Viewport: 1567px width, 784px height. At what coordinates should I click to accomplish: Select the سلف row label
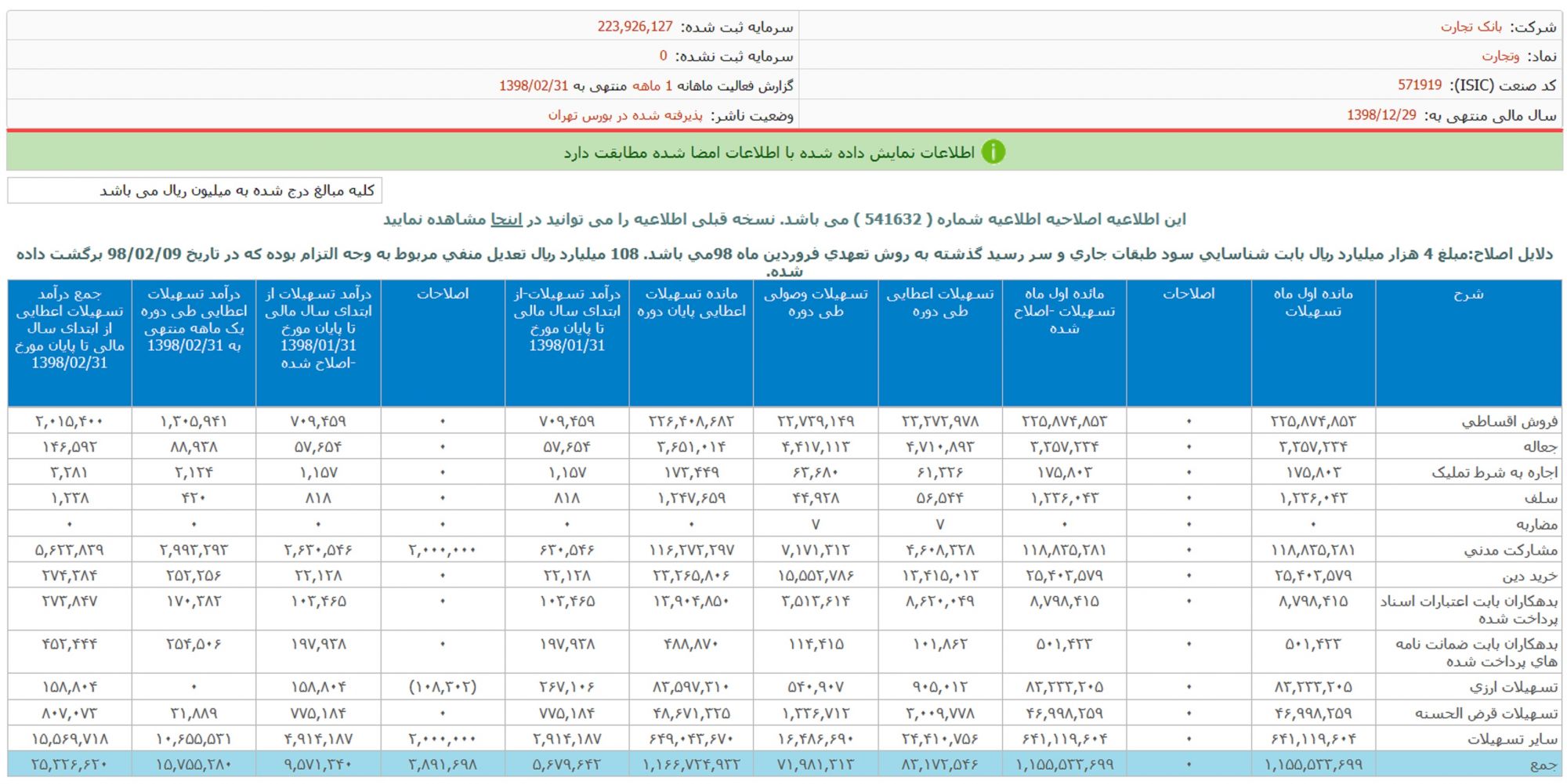click(1541, 498)
